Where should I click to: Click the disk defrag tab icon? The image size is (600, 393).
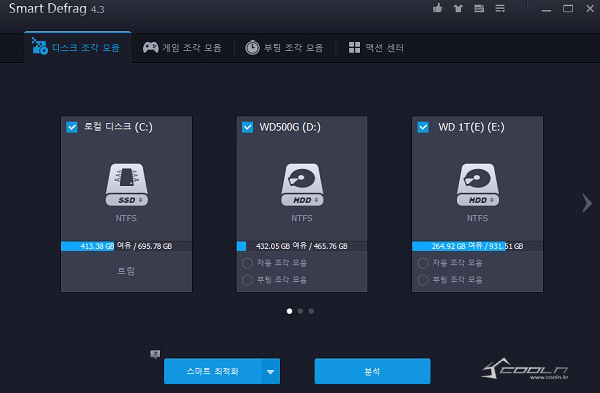39,46
